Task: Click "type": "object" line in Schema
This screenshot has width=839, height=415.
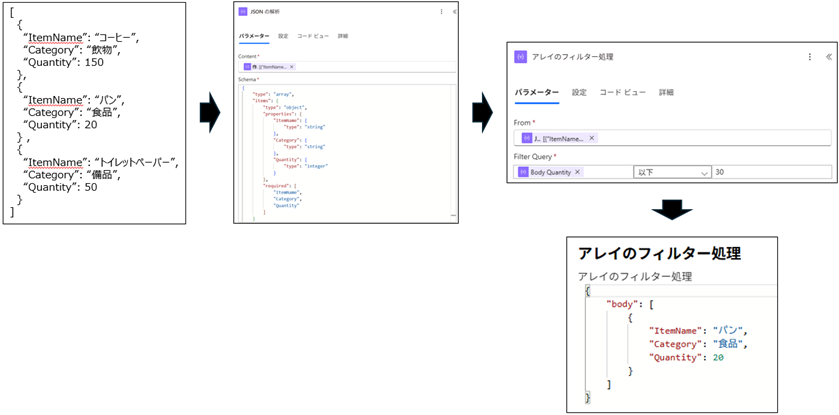Action: tap(285, 107)
